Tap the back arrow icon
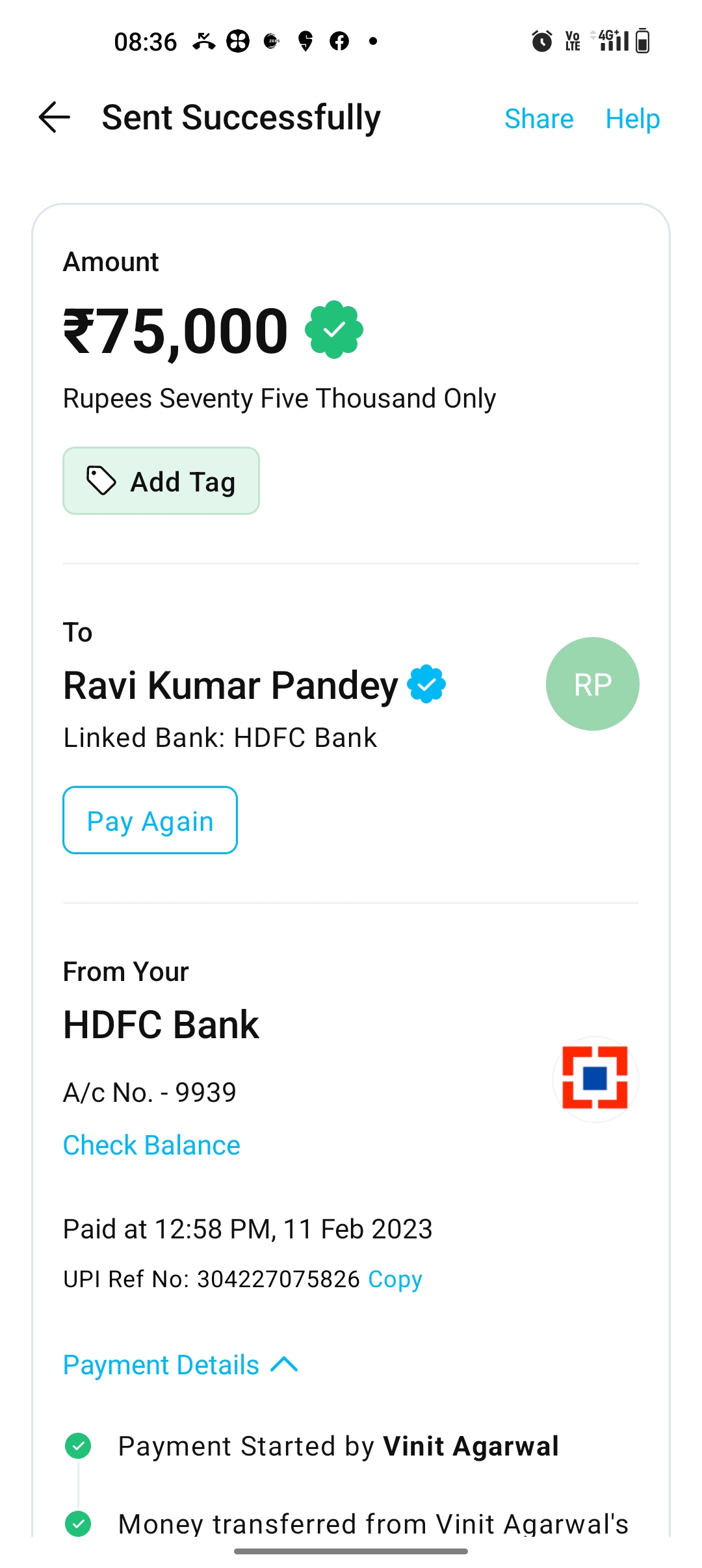This screenshot has width=702, height=1568. (x=55, y=118)
